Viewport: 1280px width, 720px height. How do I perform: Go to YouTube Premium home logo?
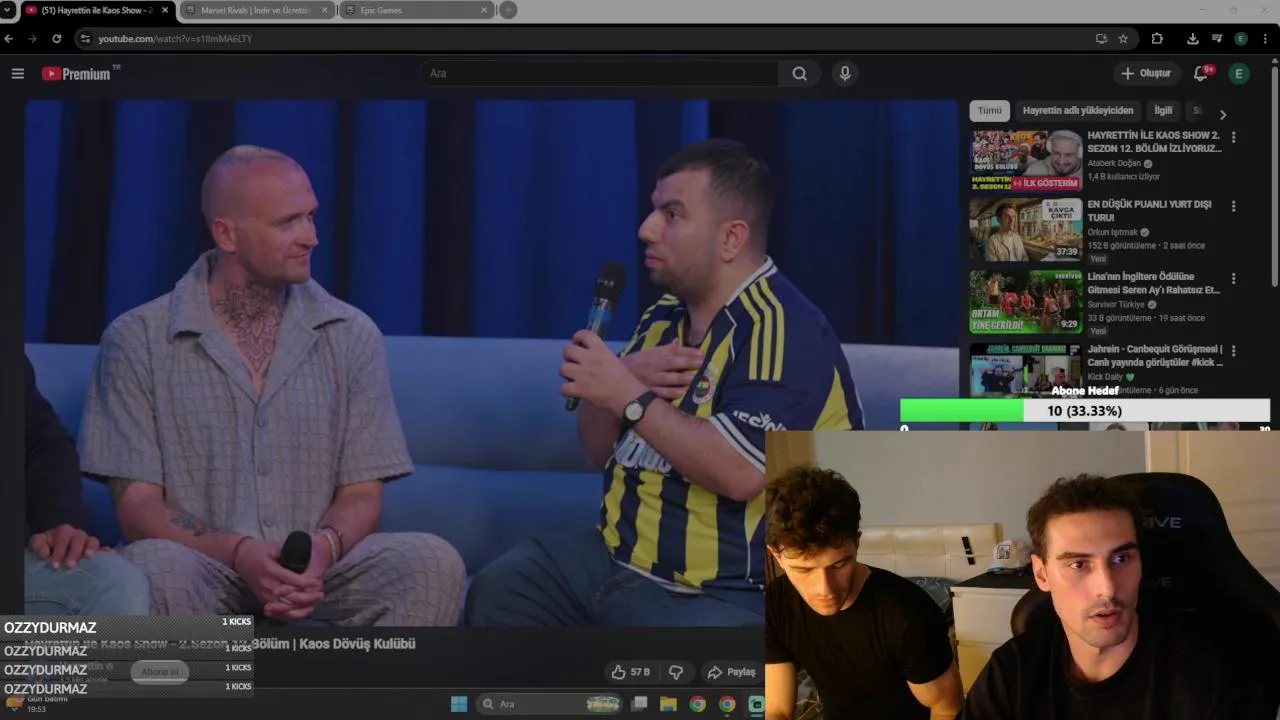pyautogui.click(x=77, y=73)
